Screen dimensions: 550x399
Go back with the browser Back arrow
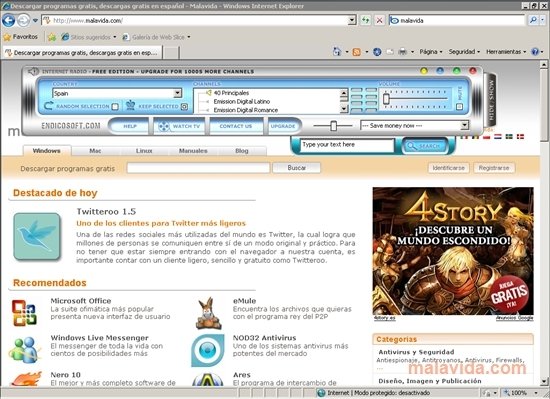coord(8,20)
